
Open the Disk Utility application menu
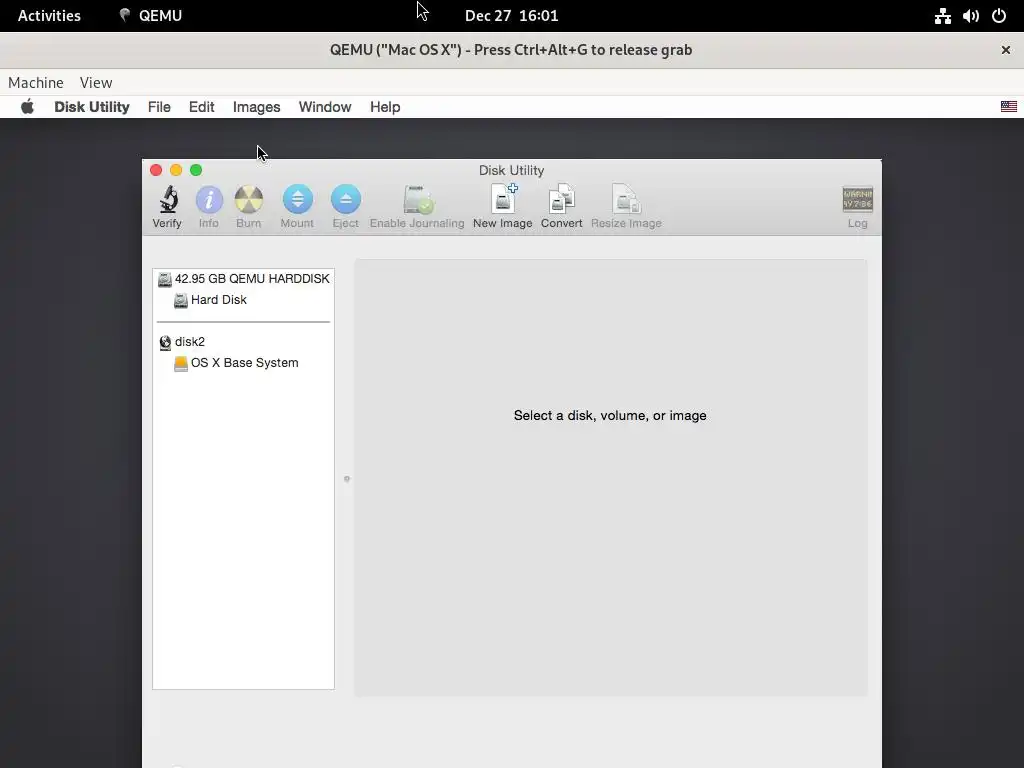92,107
